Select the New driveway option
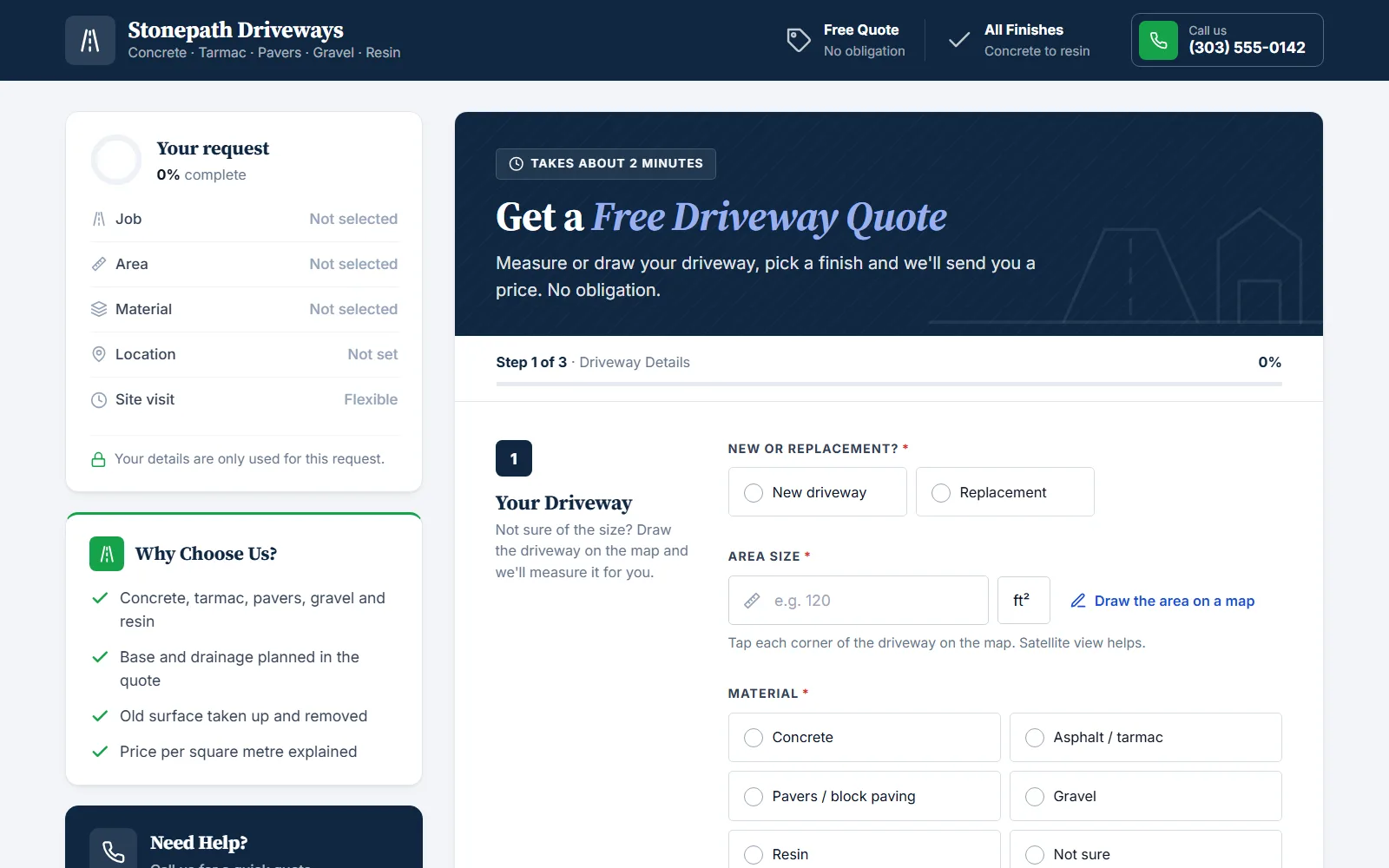This screenshot has height=868, width=1389. 818,492
